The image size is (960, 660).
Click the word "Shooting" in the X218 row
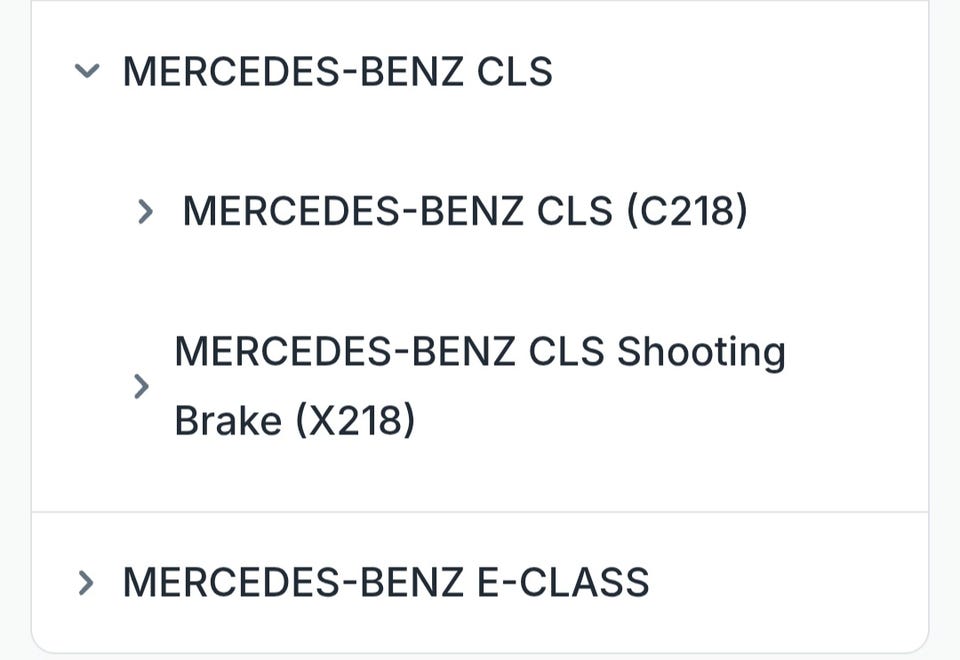click(x=700, y=352)
